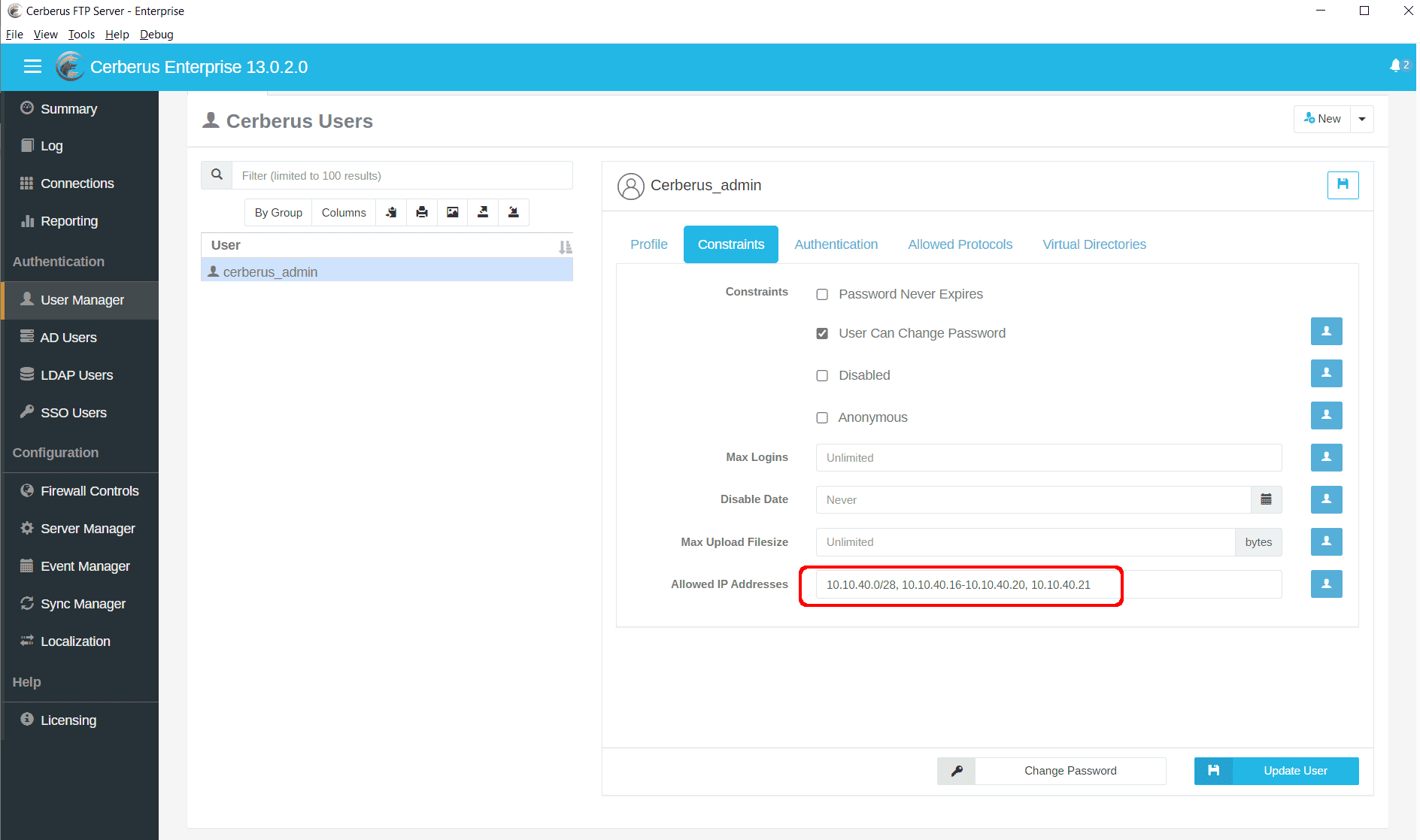The image size is (1420, 840).
Task: Go to User Manager in sidebar
Action: coord(80,300)
